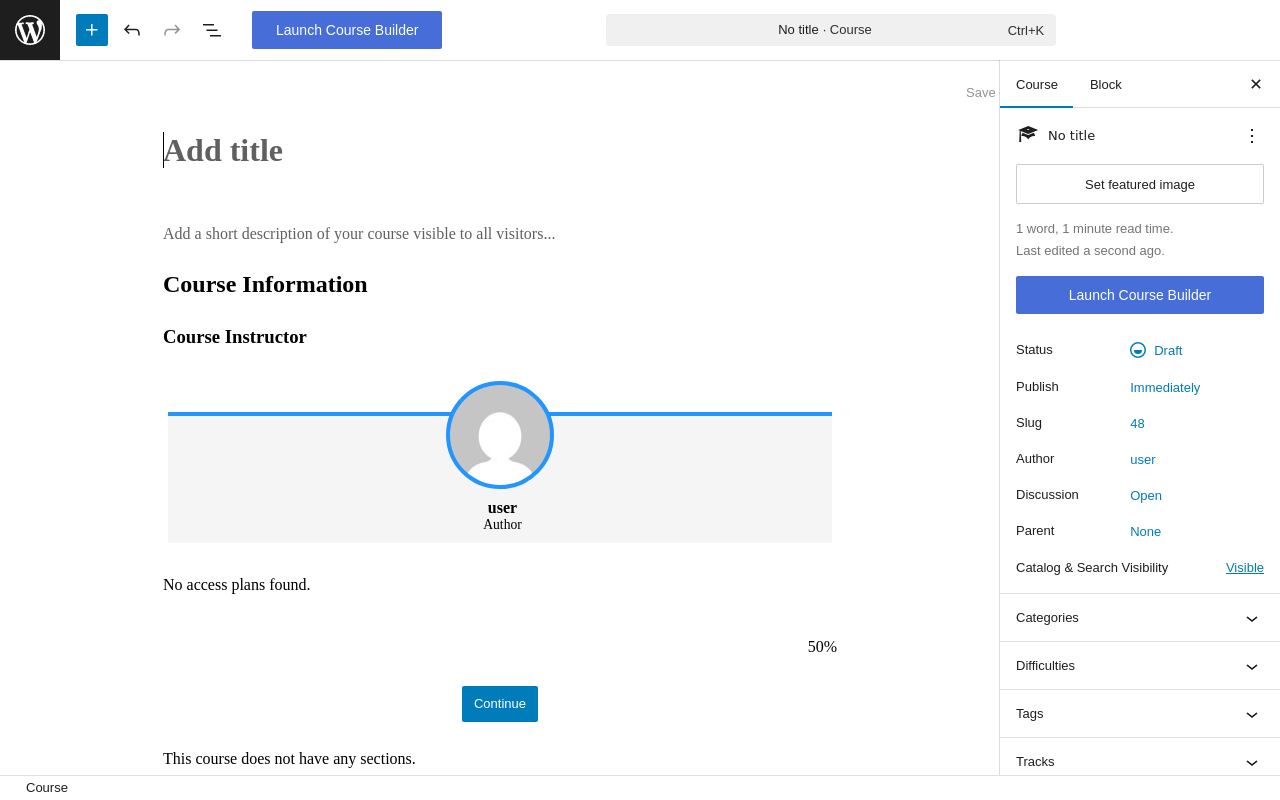Open the block inserter plus button
The image size is (1280, 800).
92,30
